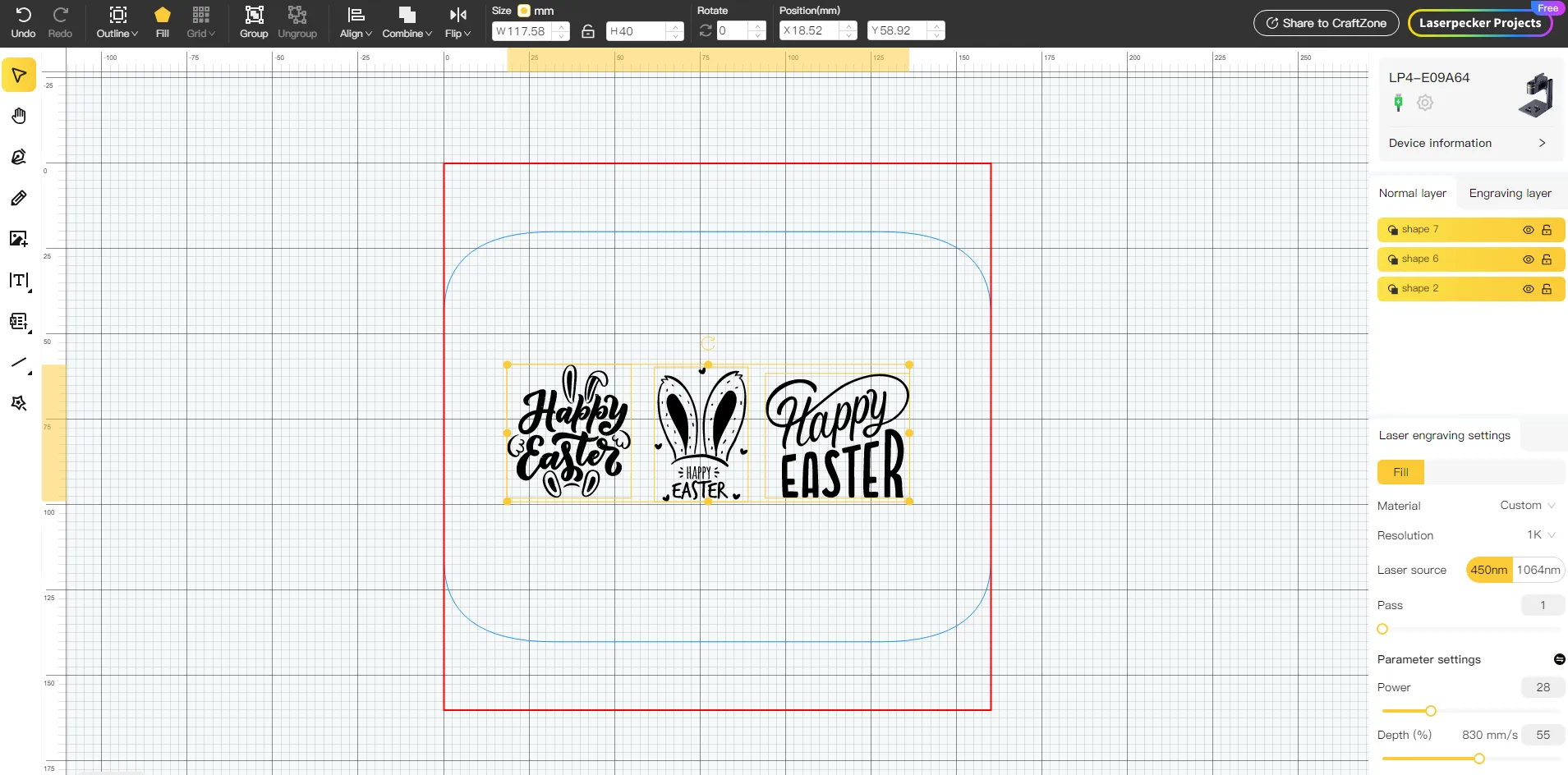Screen dimensions: 1568x775
Task: Click the Fill pentagon icon
Action: click(x=163, y=15)
